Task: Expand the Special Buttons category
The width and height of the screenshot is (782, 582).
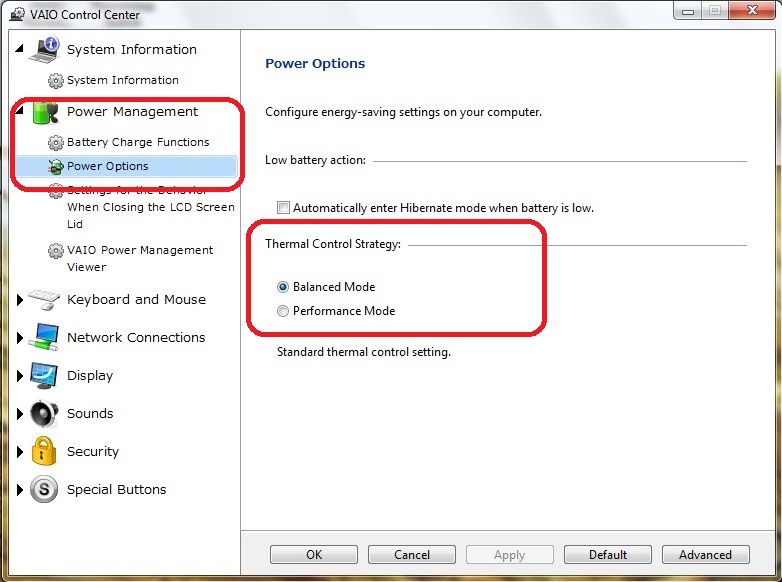Action: tap(20, 490)
